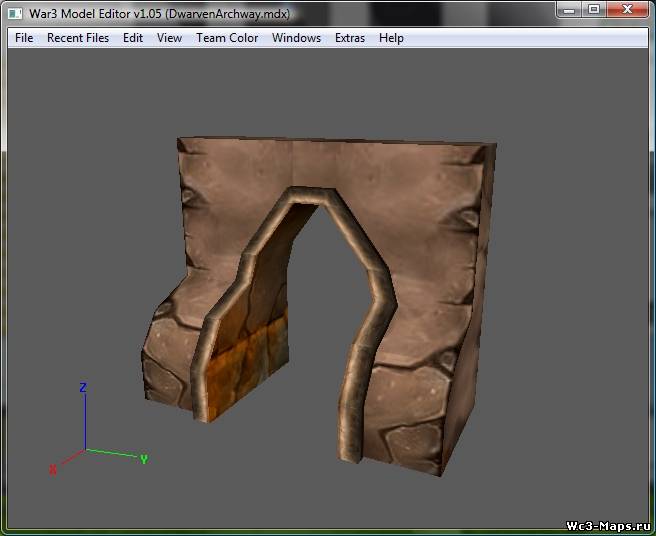The image size is (656, 536).
Task: Open the Extras menu
Action: tap(350, 38)
